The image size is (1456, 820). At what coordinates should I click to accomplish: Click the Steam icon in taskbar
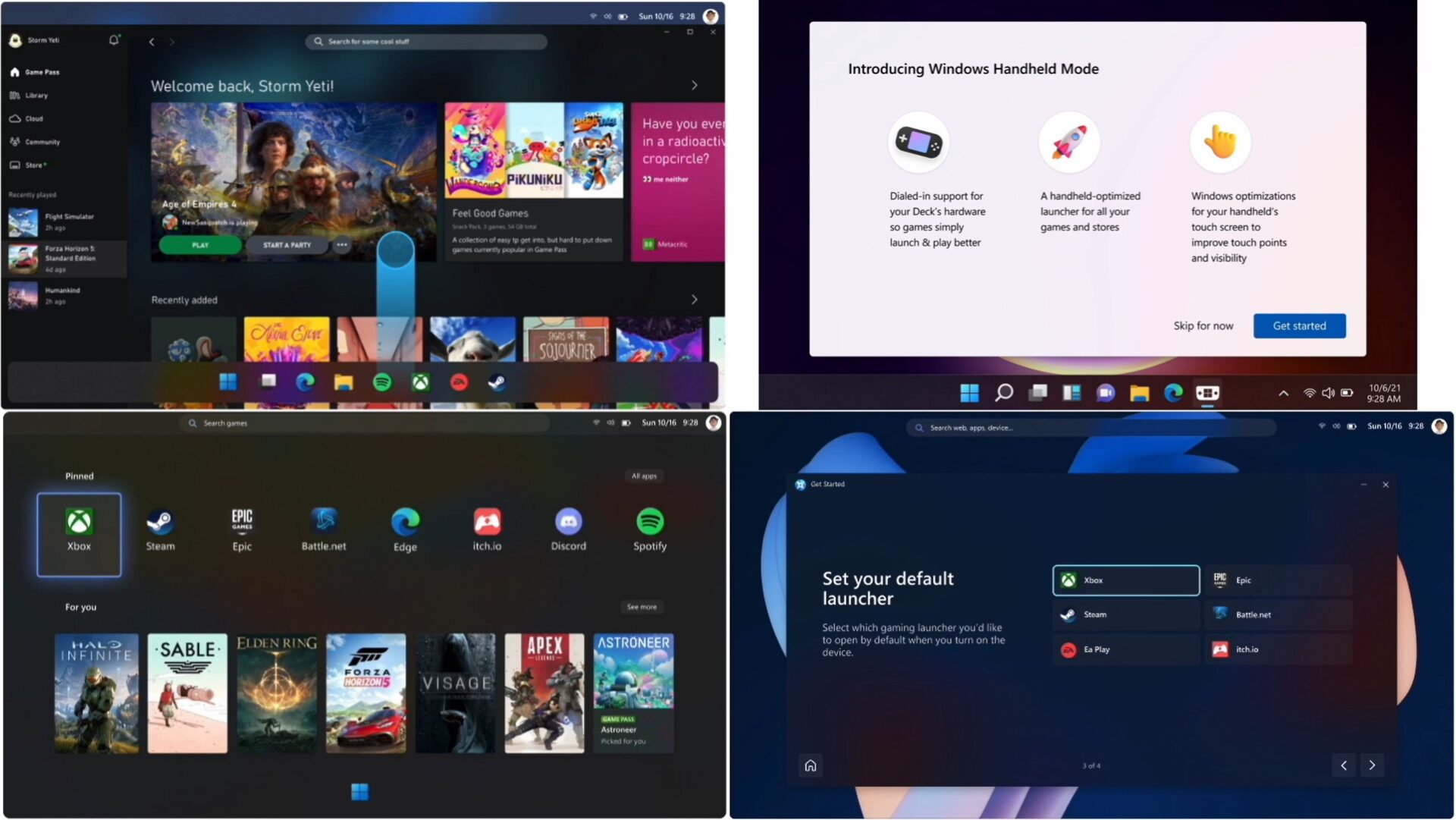pyautogui.click(x=497, y=382)
